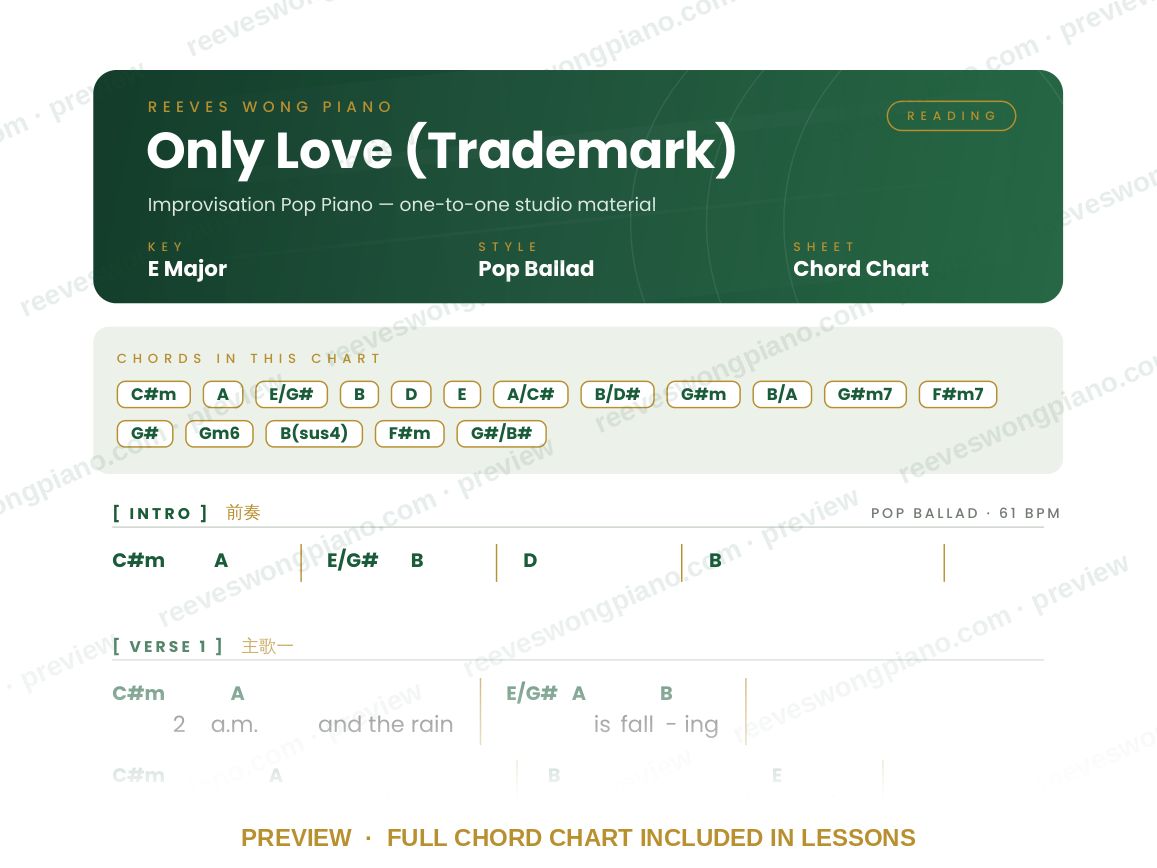Click the E Major key value
Viewport: 1157px width, 868px height.
coord(187,269)
